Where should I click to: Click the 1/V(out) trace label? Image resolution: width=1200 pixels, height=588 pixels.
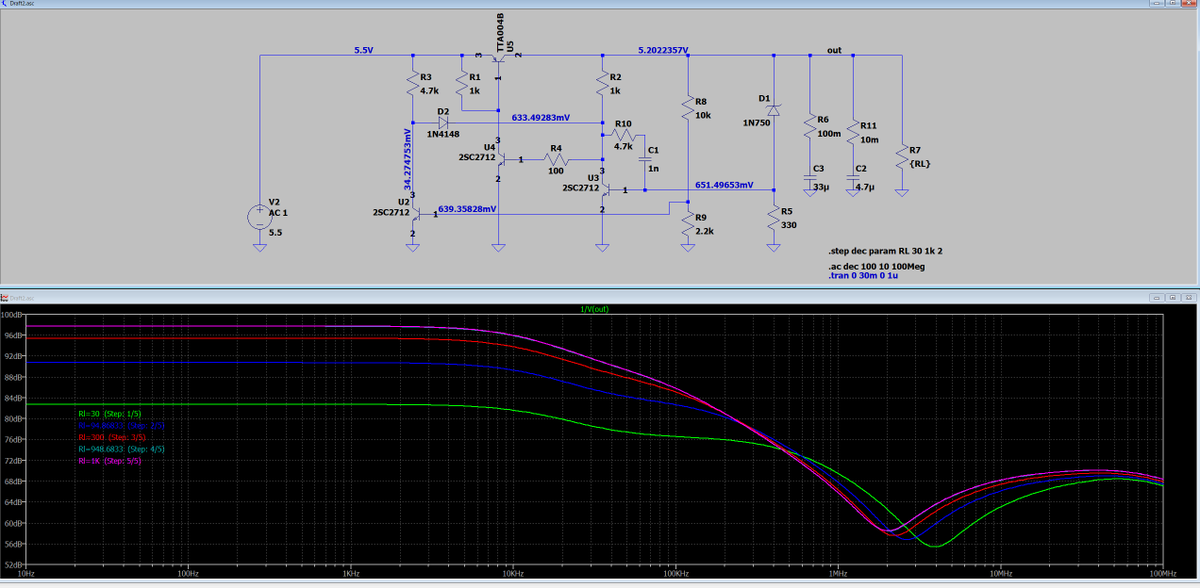click(595, 309)
